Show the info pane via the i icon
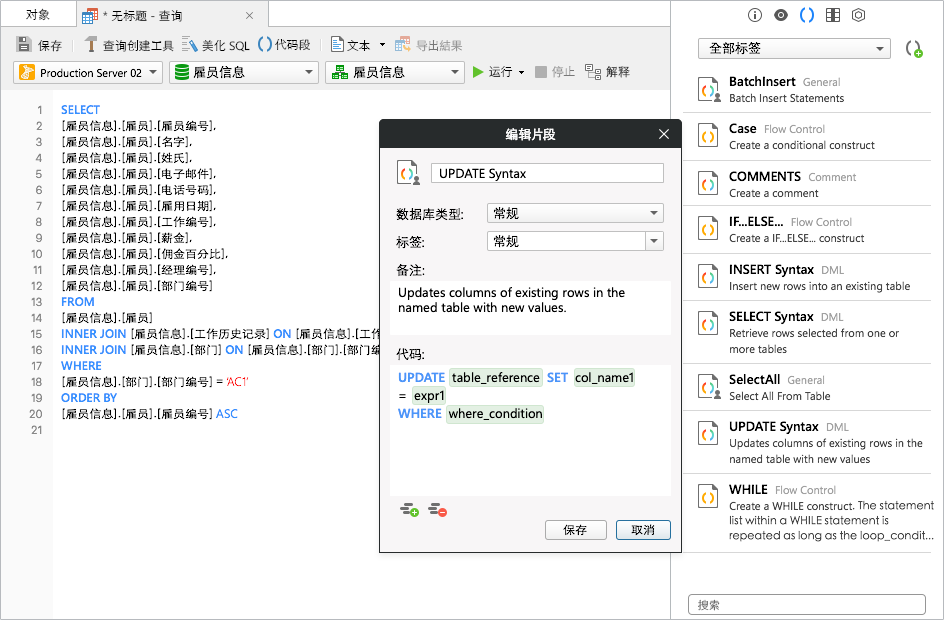The height and width of the screenshot is (620, 944). 755,15
